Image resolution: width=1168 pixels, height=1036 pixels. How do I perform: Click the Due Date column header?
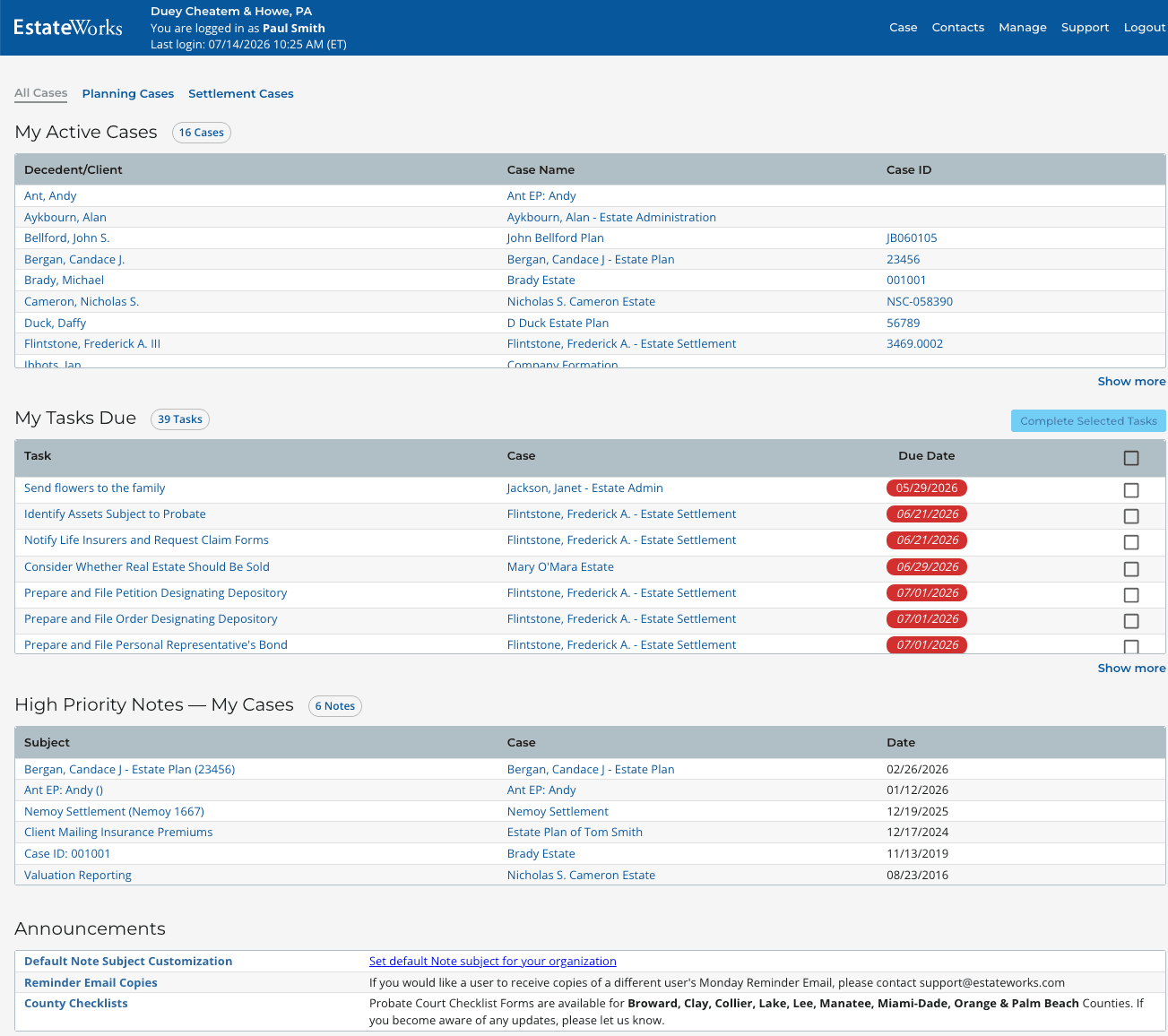926,455
